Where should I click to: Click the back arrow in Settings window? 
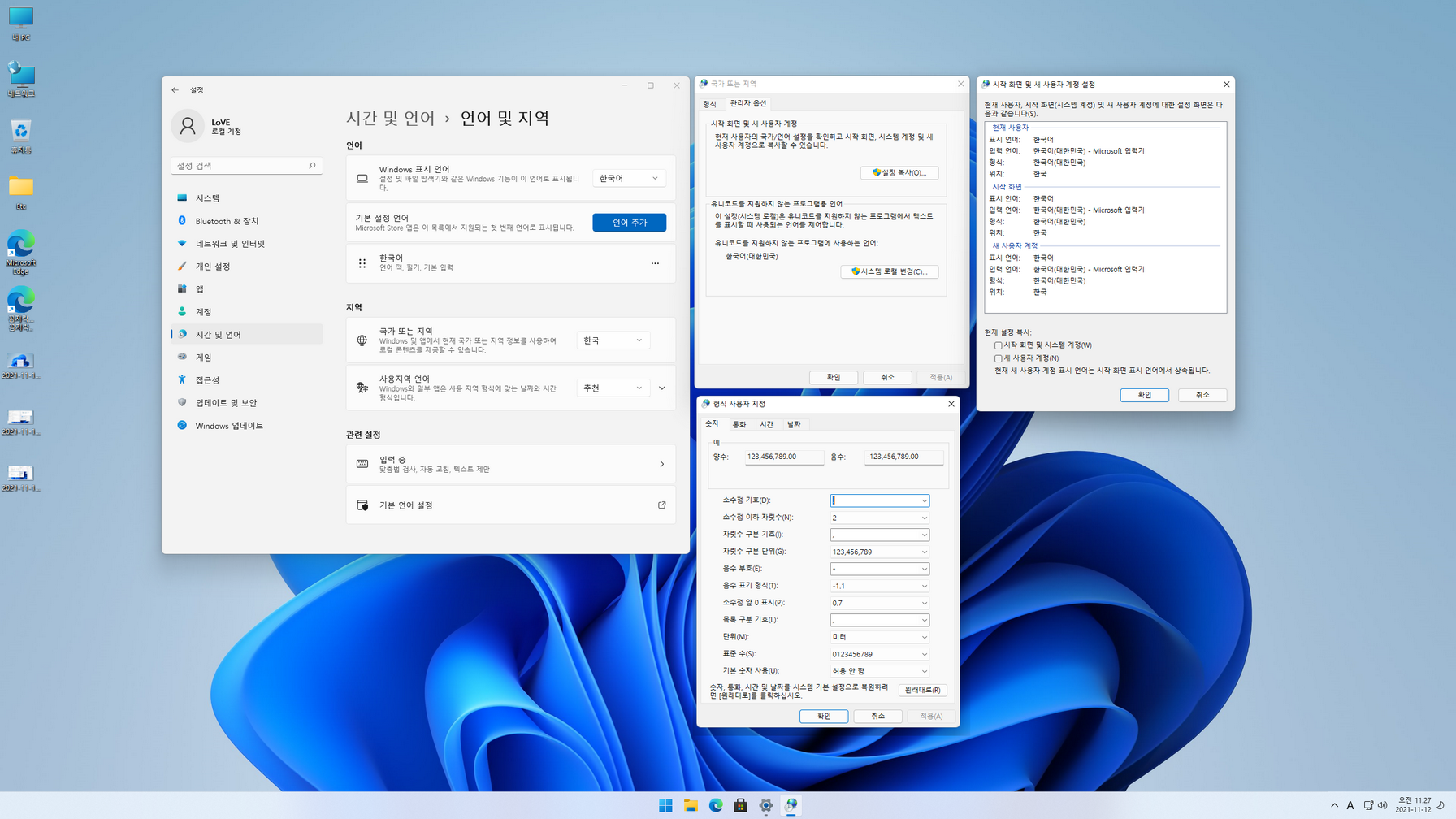[175, 90]
